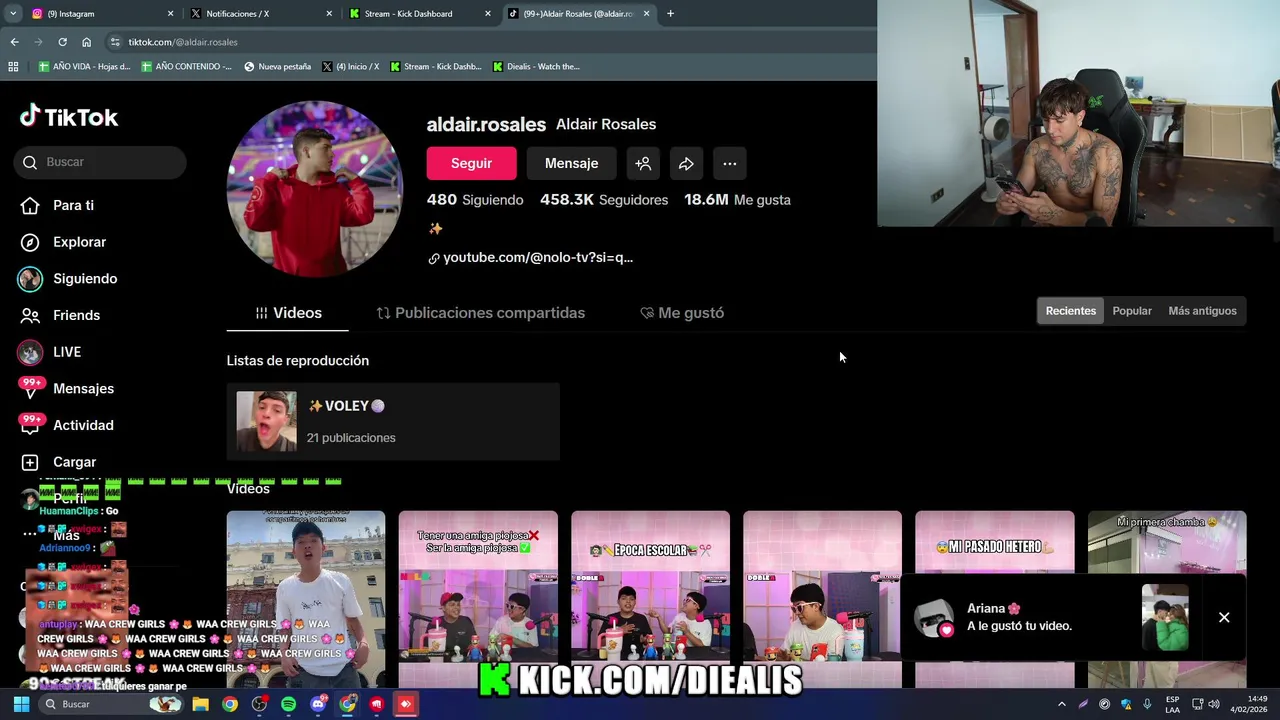
Task: Open the three-dot more options button
Action: point(730,163)
